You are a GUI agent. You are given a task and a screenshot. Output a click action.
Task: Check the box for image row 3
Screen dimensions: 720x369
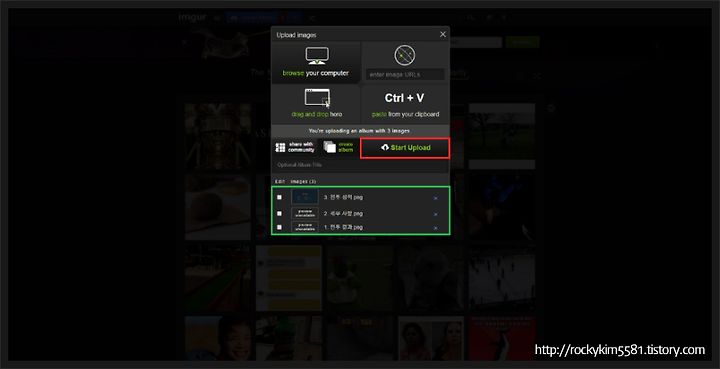coord(279,197)
